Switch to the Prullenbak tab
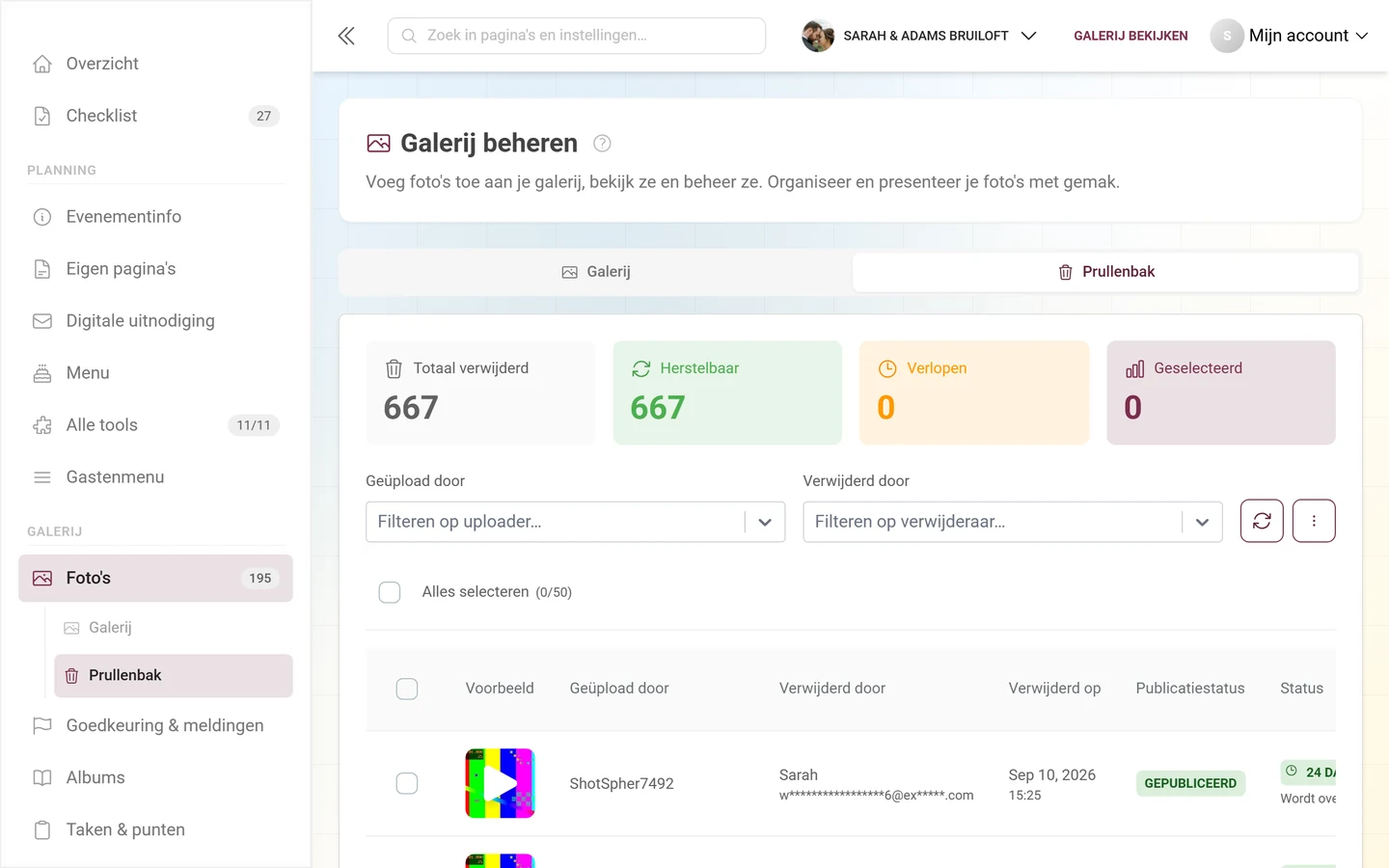This screenshot has height=868, width=1389. 1106,272
